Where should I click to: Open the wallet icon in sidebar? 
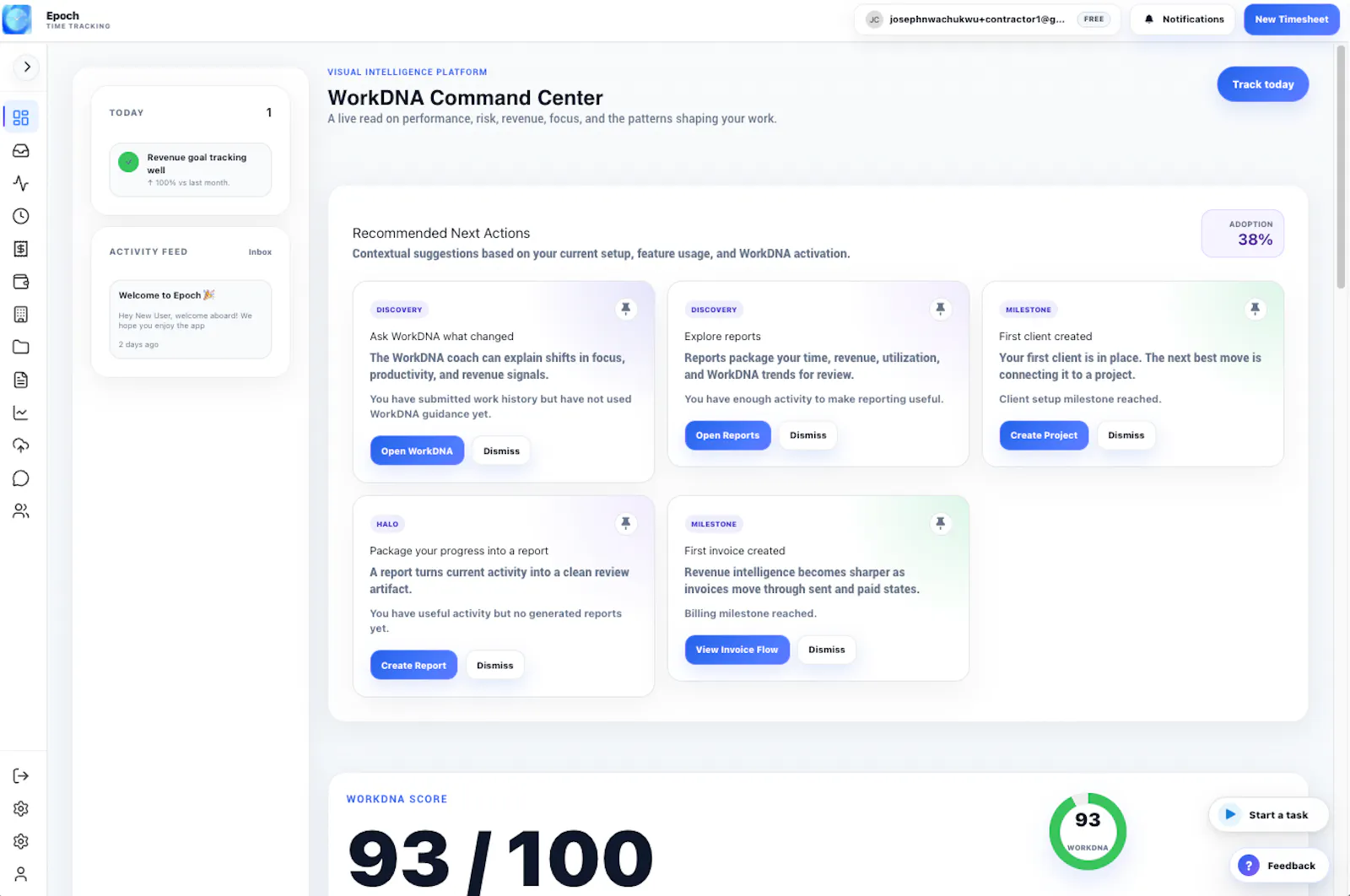coord(21,282)
